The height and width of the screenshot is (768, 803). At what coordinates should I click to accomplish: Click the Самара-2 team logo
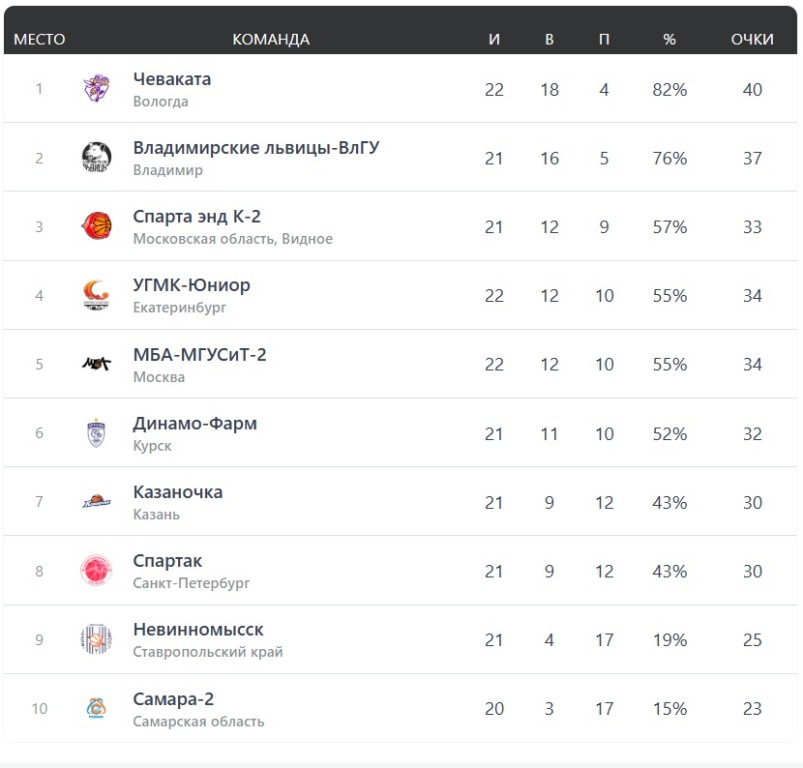coord(96,708)
